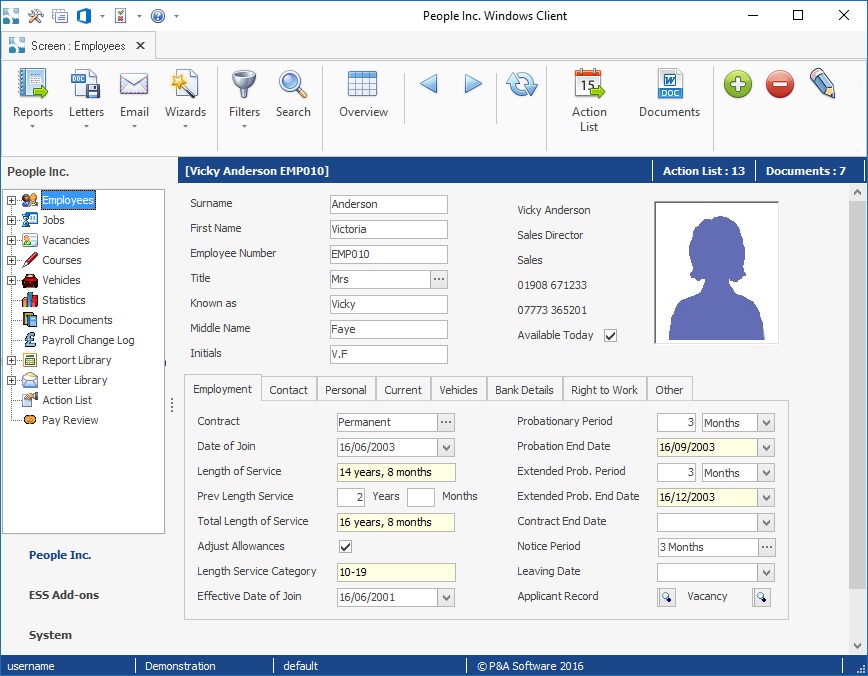
Task: Switch to the Other tab
Action: coord(669,390)
